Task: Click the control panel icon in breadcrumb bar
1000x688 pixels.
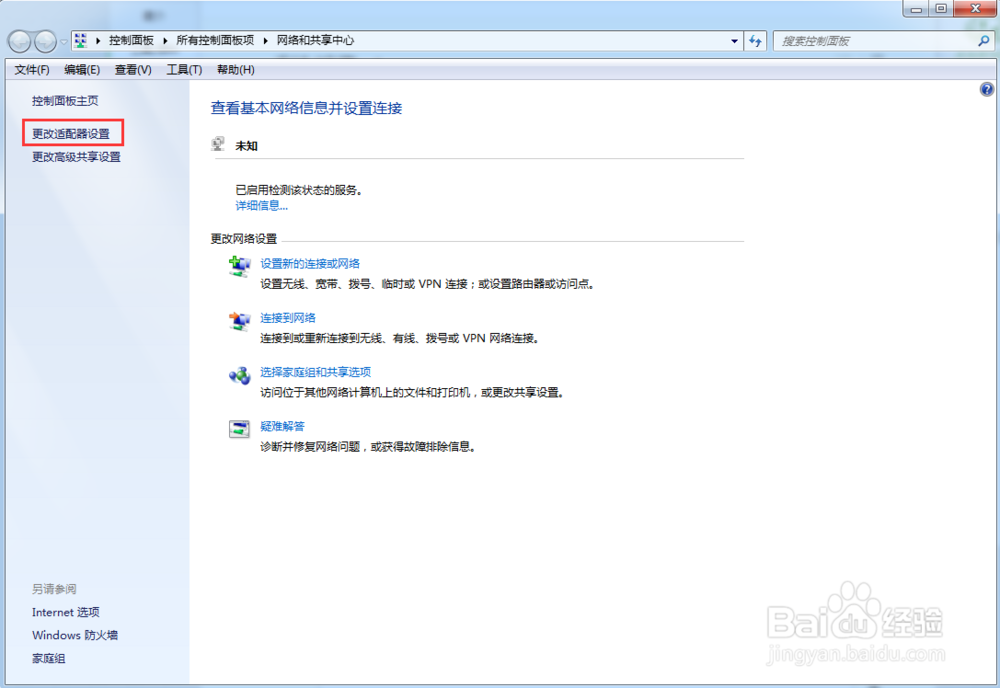Action: coord(80,40)
